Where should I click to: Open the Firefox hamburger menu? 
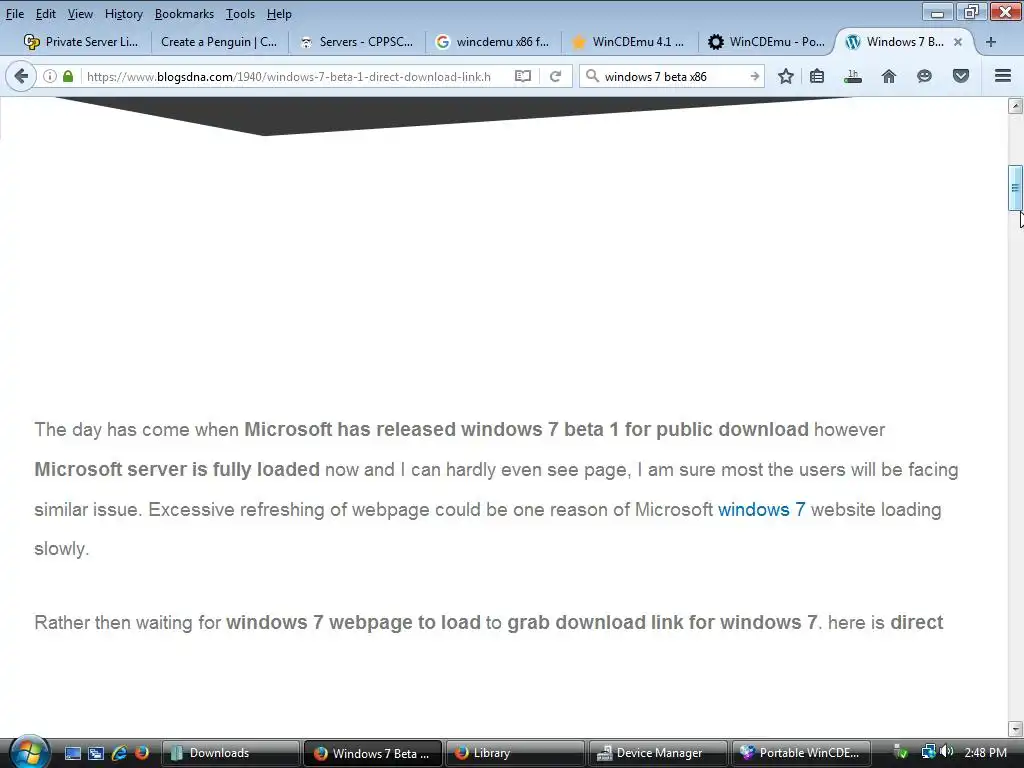point(1002,76)
